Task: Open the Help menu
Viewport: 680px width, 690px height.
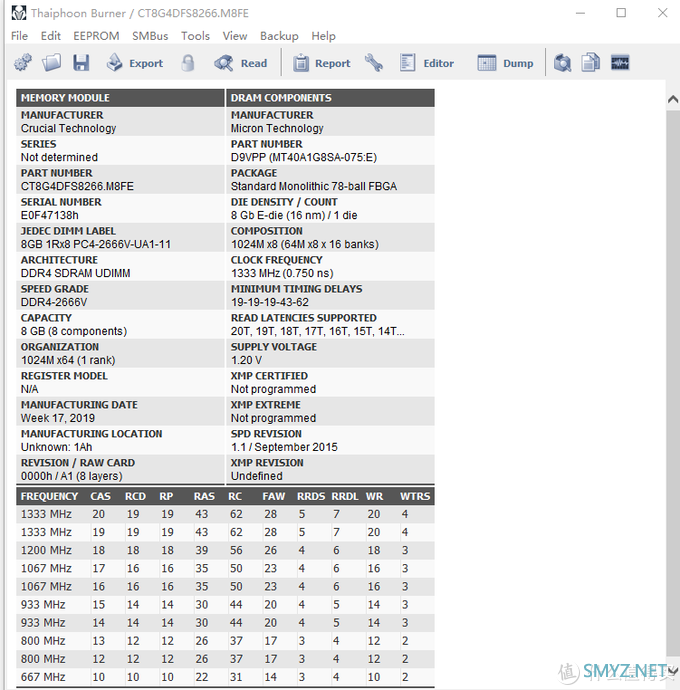Action: pyautogui.click(x=323, y=36)
